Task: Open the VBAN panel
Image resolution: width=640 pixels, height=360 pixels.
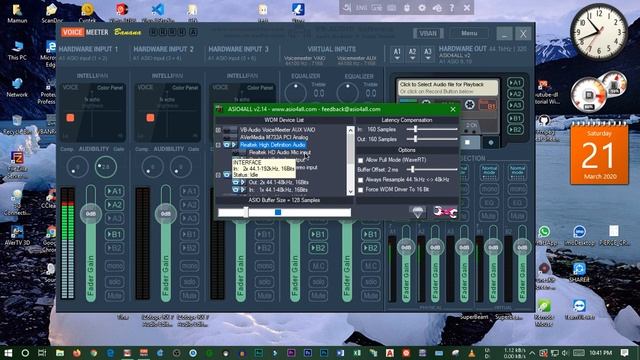Action: (x=428, y=33)
